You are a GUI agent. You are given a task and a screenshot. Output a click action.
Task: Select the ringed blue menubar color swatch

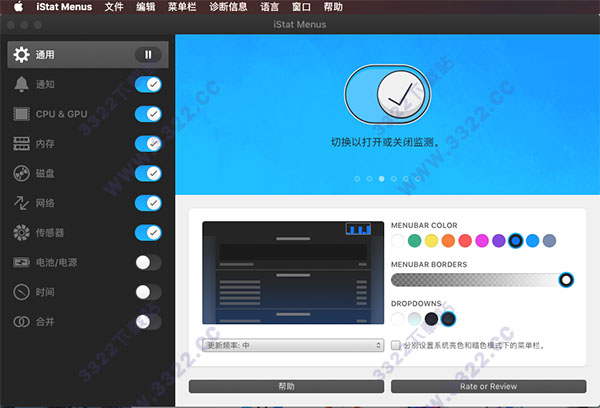pyautogui.click(x=515, y=241)
